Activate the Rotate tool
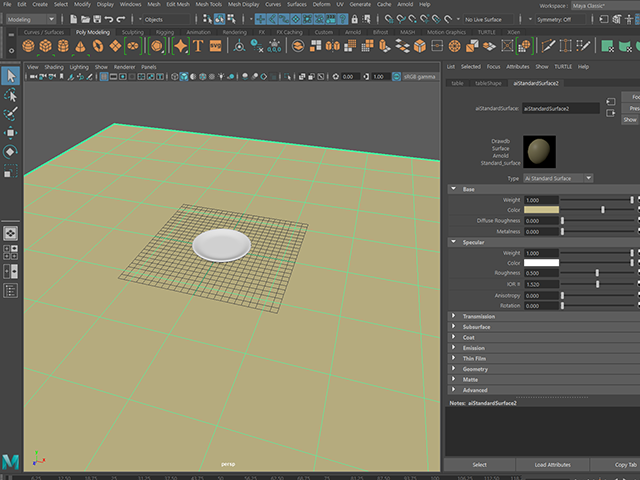Screen dimensions: 640x480 point(11,151)
